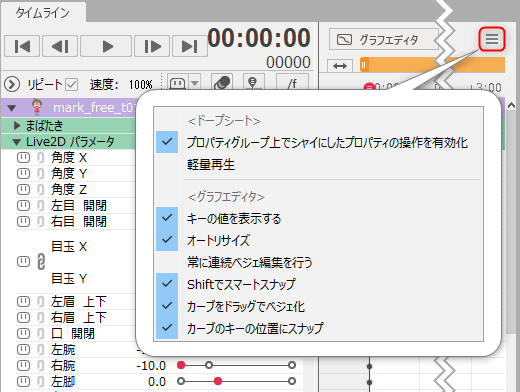
Task: Toggle the link icon beside 右腕
Action: point(41,365)
